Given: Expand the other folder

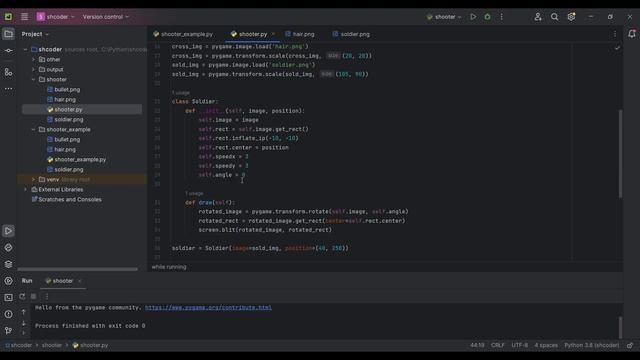Looking at the screenshot, I should click(x=33, y=60).
